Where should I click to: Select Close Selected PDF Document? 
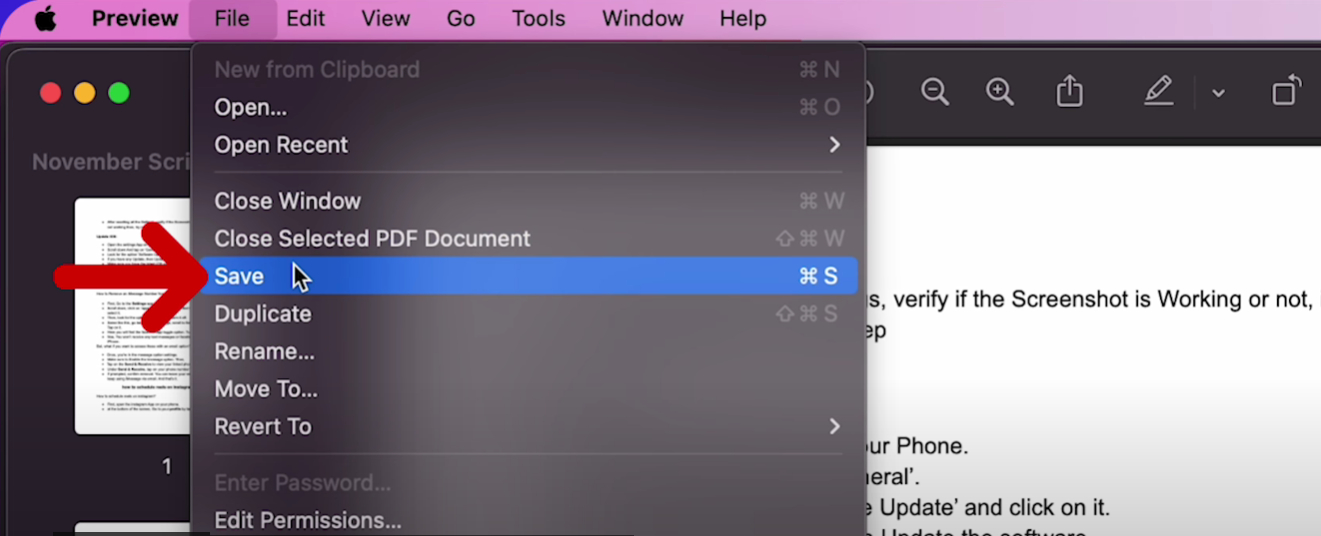(x=527, y=239)
